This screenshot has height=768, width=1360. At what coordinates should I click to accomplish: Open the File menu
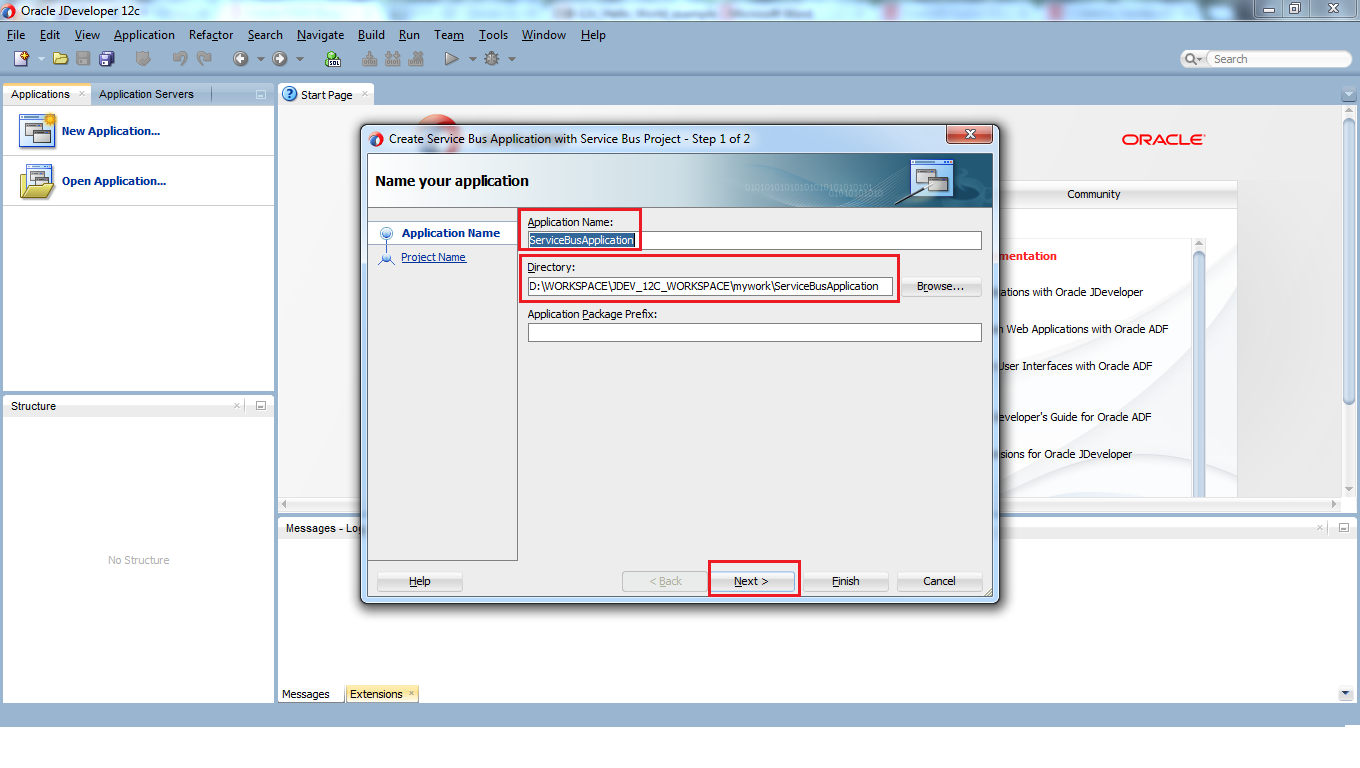(15, 35)
